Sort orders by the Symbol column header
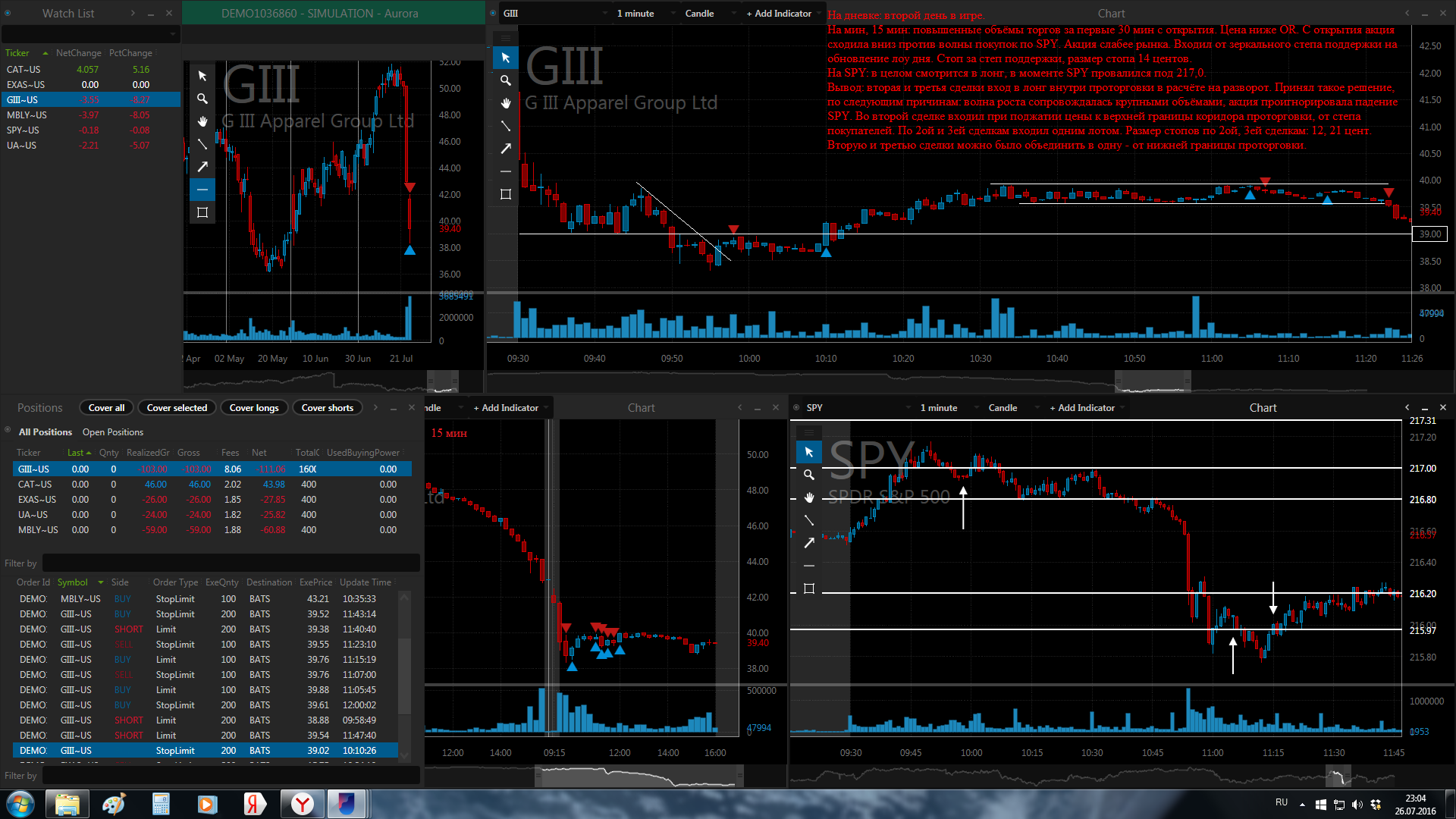1456x819 pixels. 73,582
